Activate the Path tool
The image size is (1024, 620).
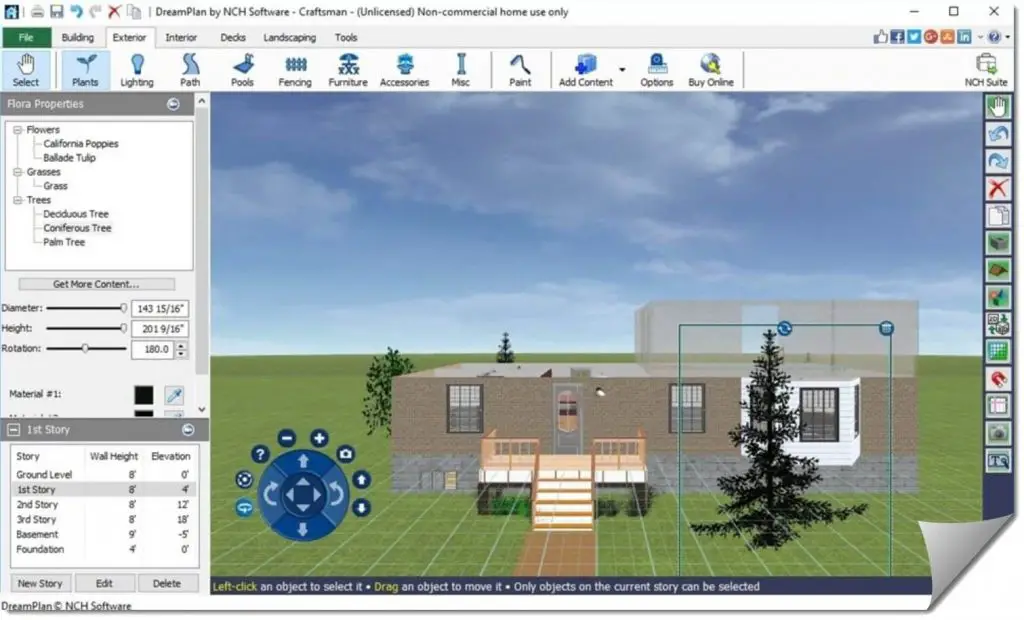click(190, 69)
